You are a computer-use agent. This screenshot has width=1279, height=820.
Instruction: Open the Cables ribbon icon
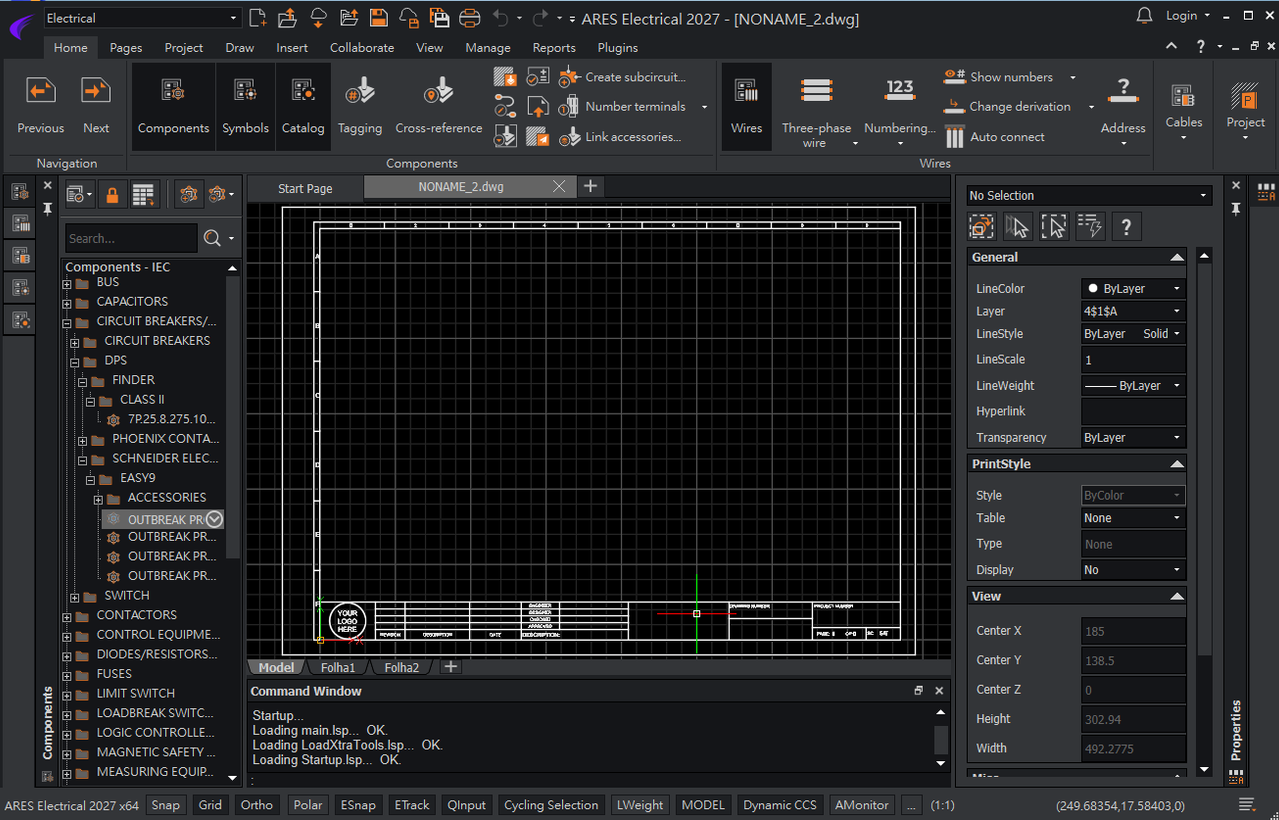(x=1184, y=107)
